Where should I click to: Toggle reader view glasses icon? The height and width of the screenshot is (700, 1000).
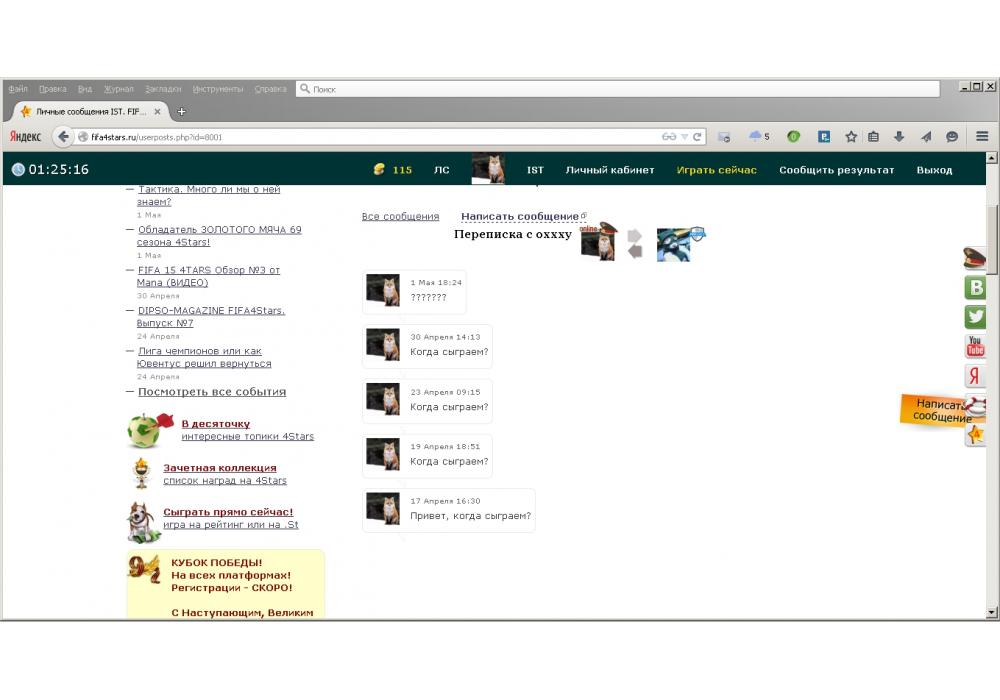[x=669, y=137]
